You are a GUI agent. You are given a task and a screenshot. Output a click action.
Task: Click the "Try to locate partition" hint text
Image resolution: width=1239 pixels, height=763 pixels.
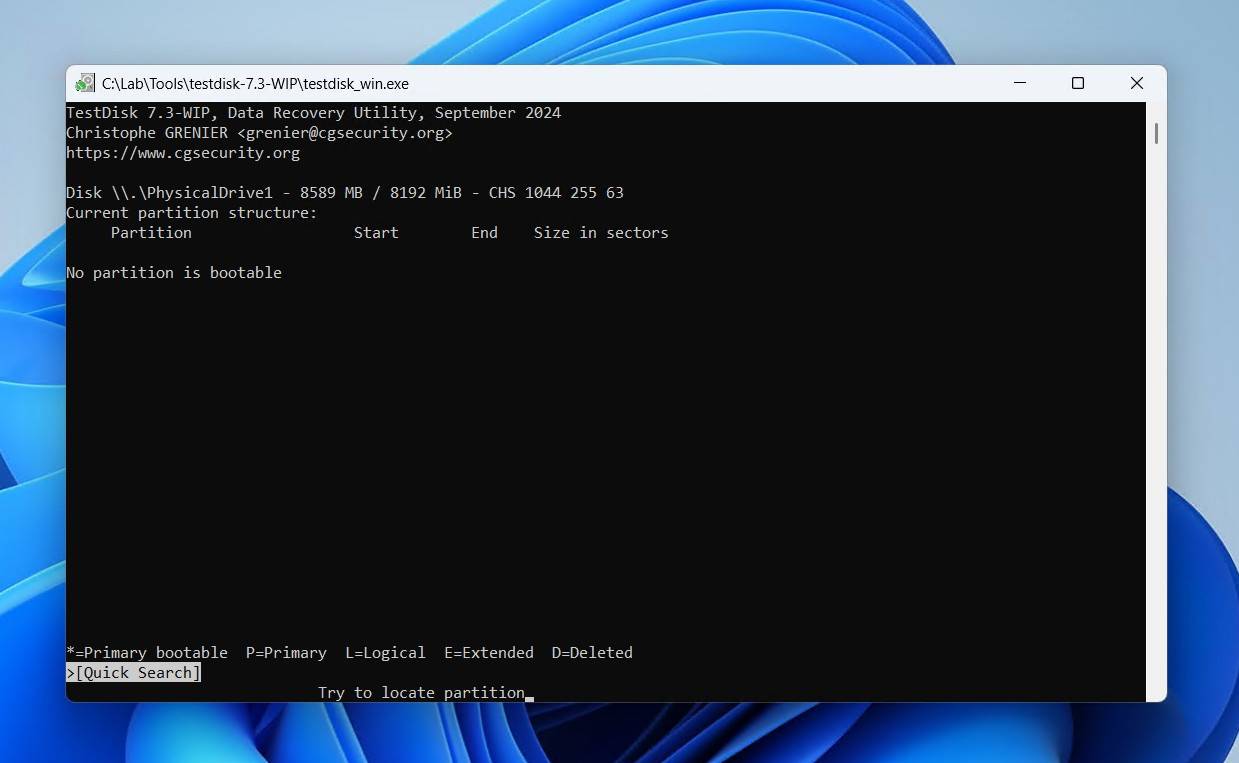click(x=421, y=693)
